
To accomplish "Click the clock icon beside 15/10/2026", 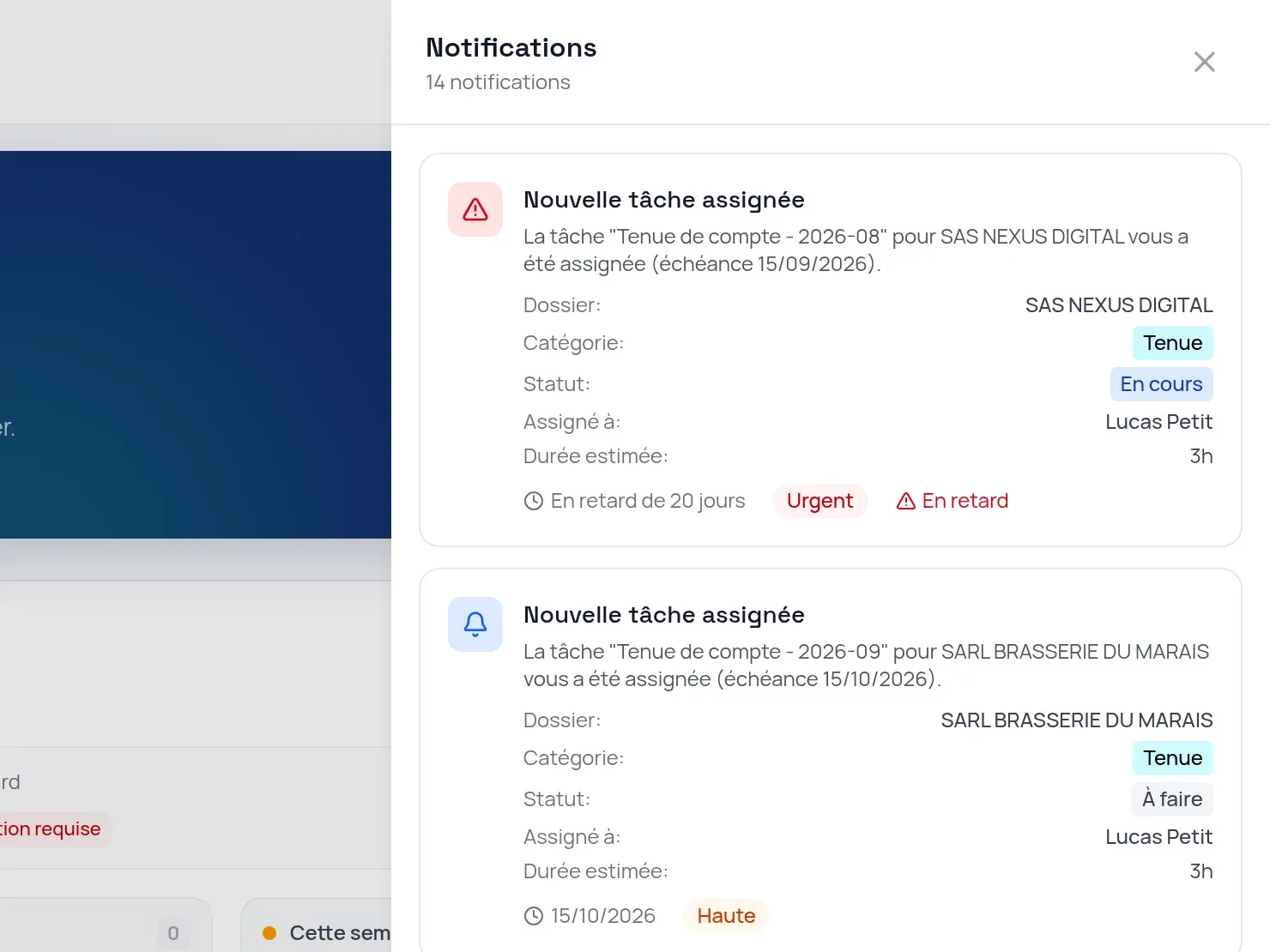I will point(534,916).
